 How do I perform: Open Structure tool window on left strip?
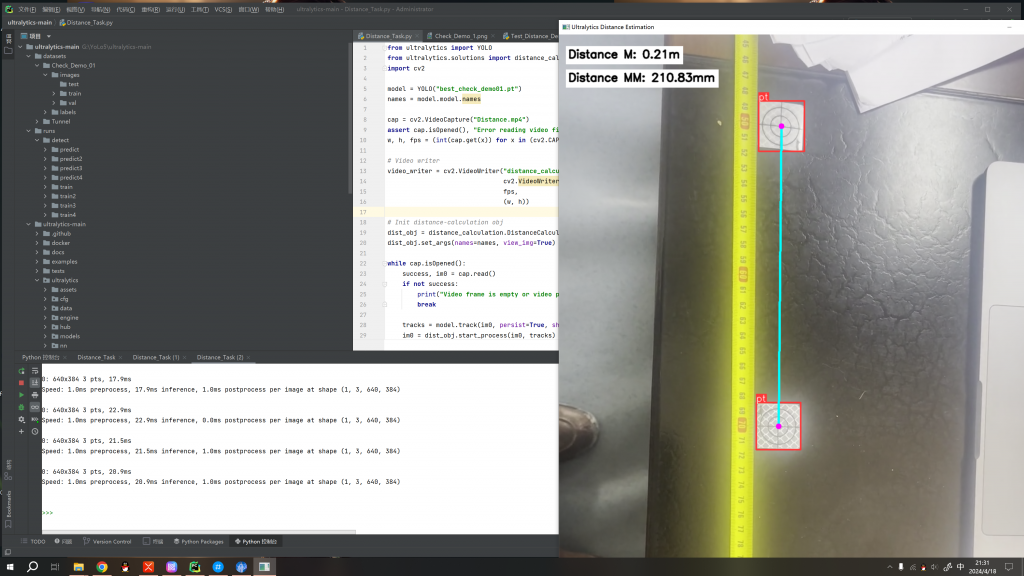coord(8,469)
